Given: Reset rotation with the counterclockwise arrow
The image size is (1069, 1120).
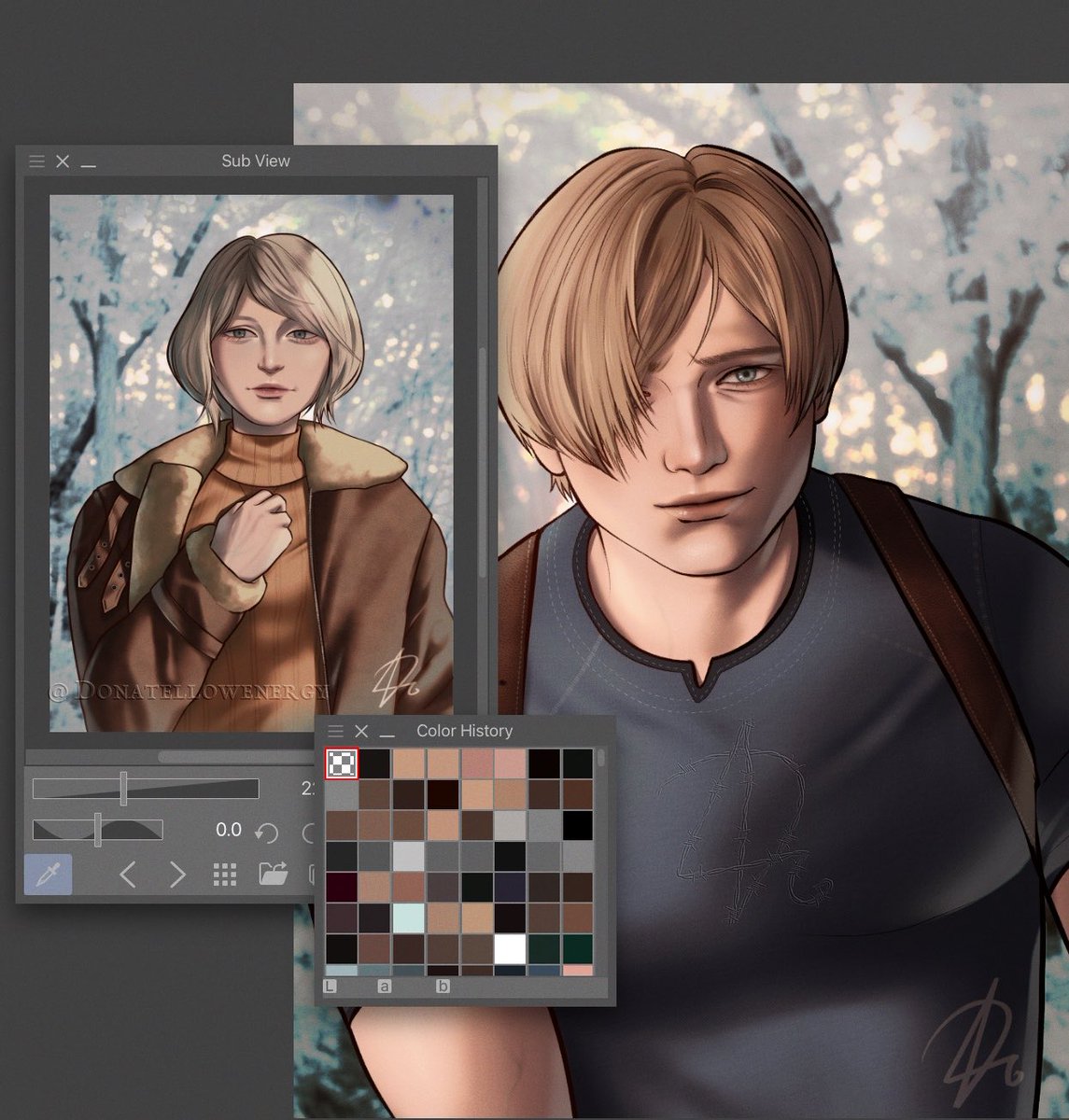Looking at the screenshot, I should pos(266,833).
